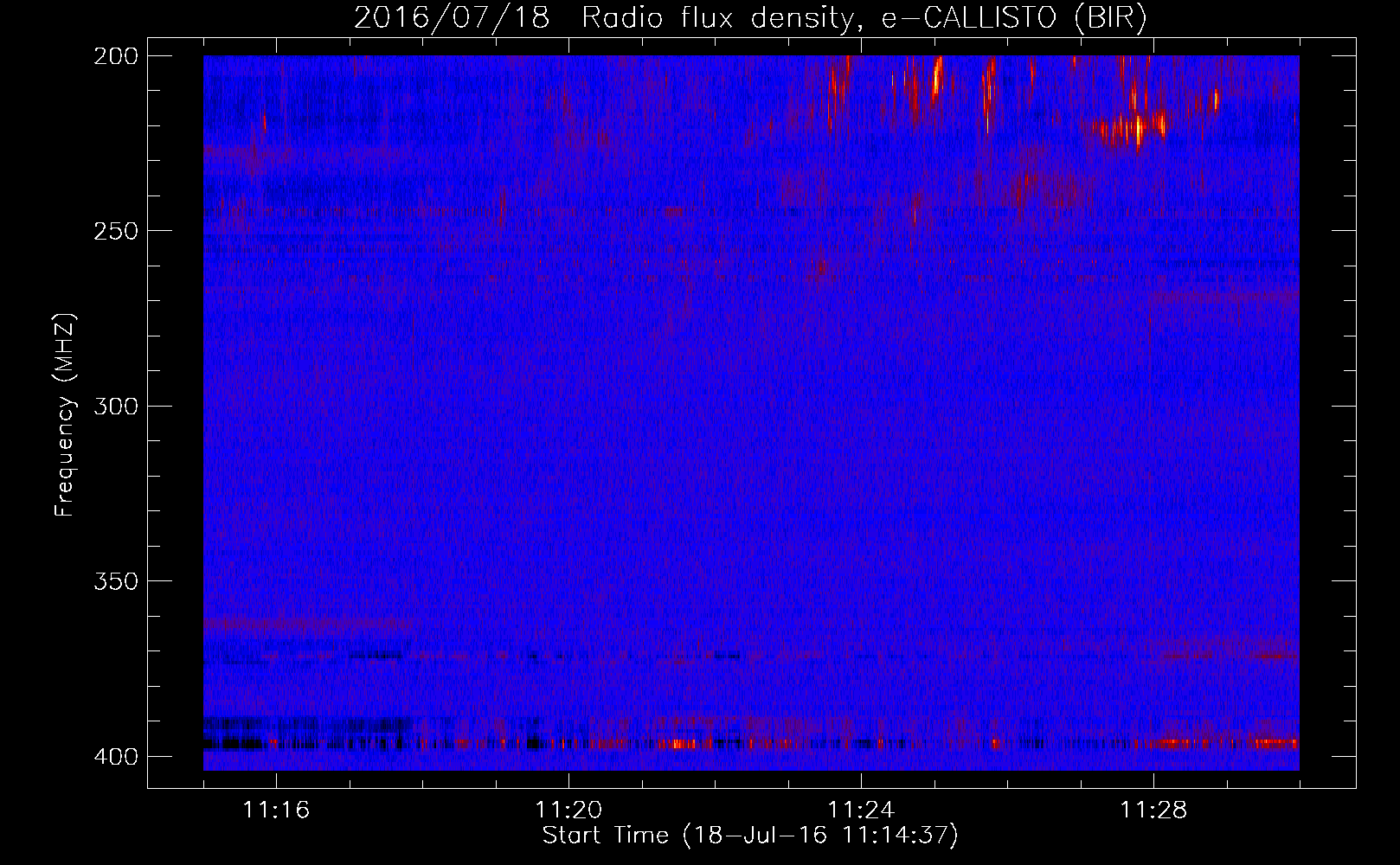Click the 11:16 time tick label
The width and height of the screenshot is (1400, 865).
pyautogui.click(x=276, y=811)
